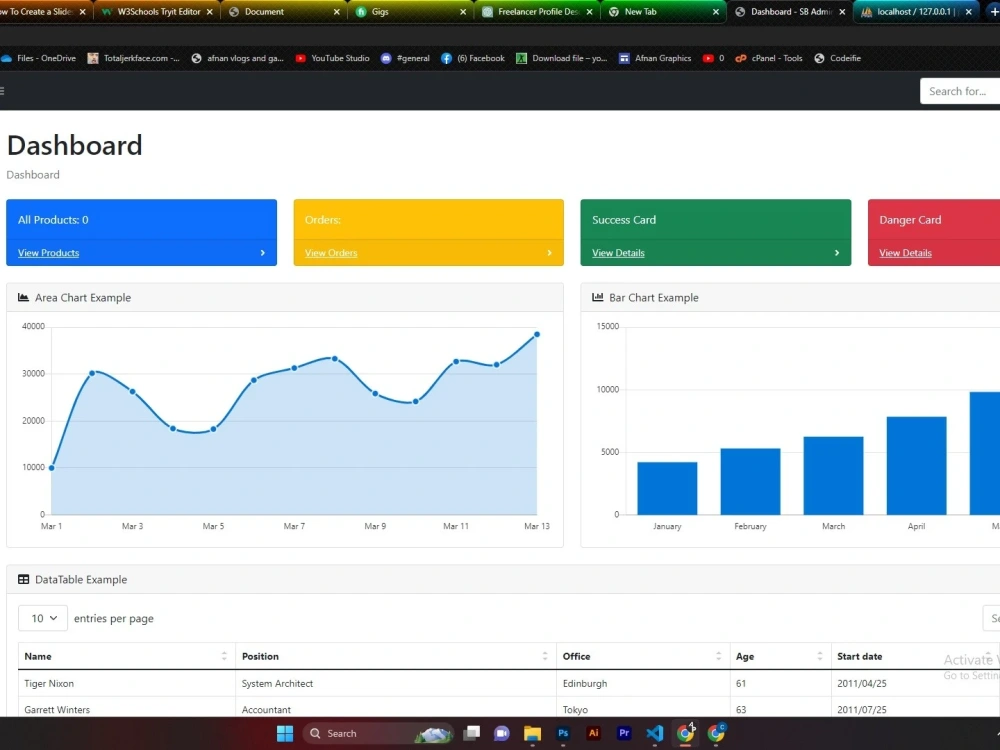
Task: Click the Name column header
Action: tap(126, 656)
